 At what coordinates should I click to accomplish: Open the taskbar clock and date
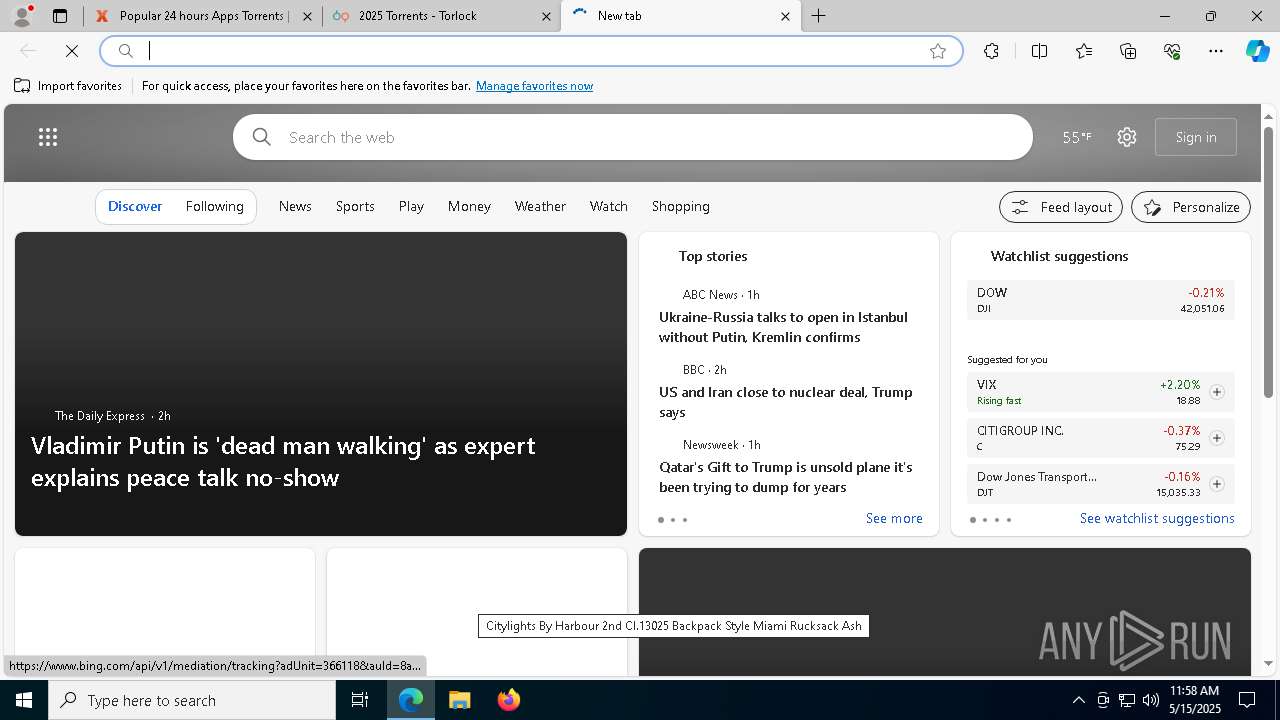point(1194,700)
